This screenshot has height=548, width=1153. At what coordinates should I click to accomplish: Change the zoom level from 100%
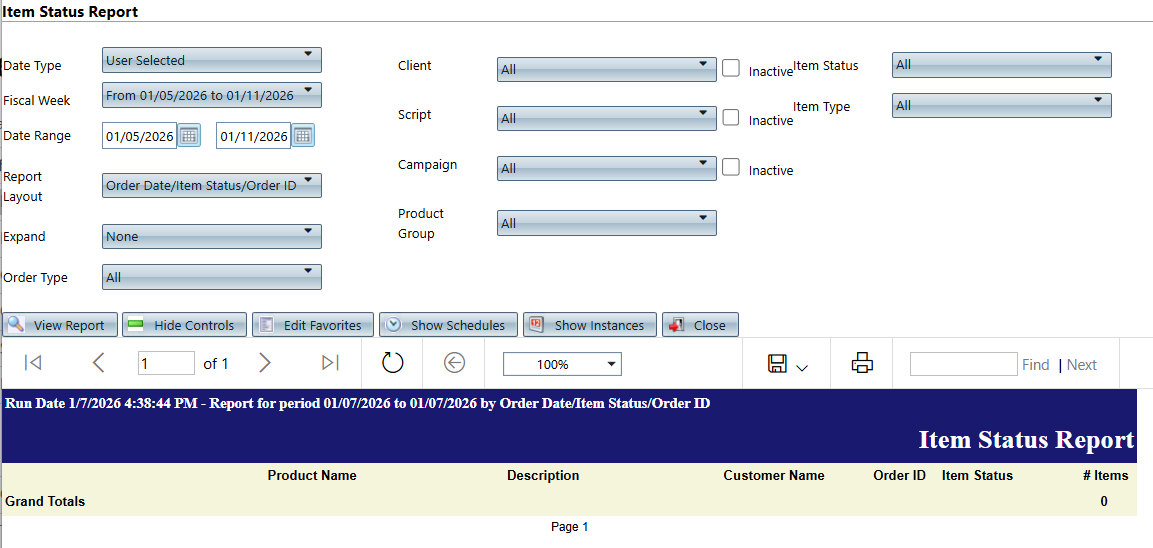(561, 364)
